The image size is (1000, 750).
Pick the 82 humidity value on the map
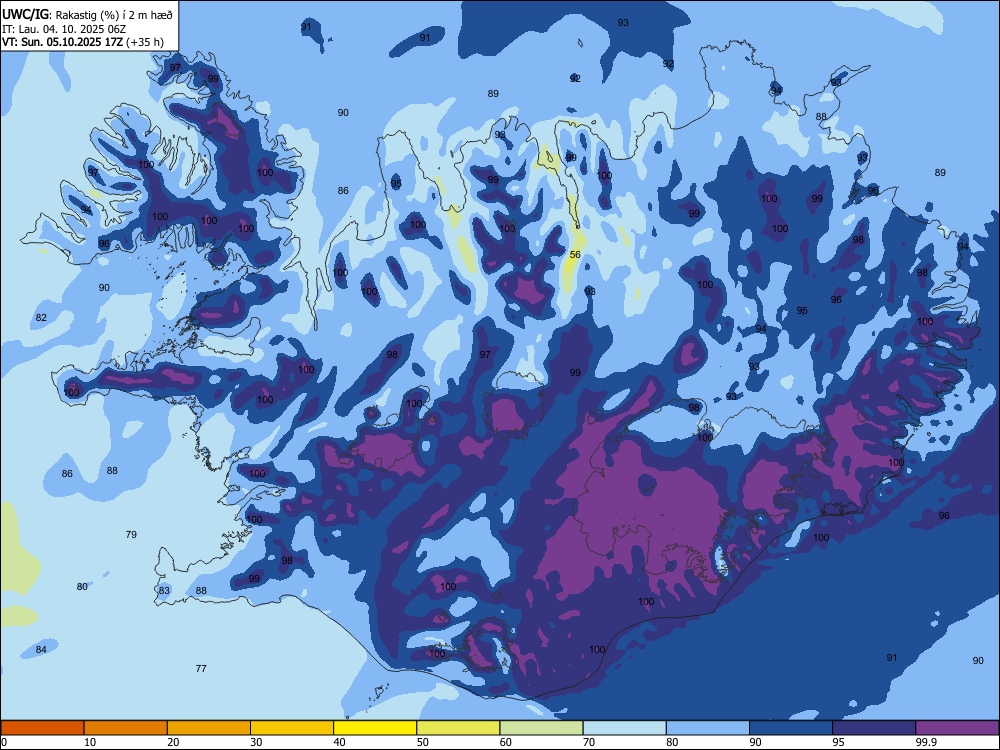[41, 318]
